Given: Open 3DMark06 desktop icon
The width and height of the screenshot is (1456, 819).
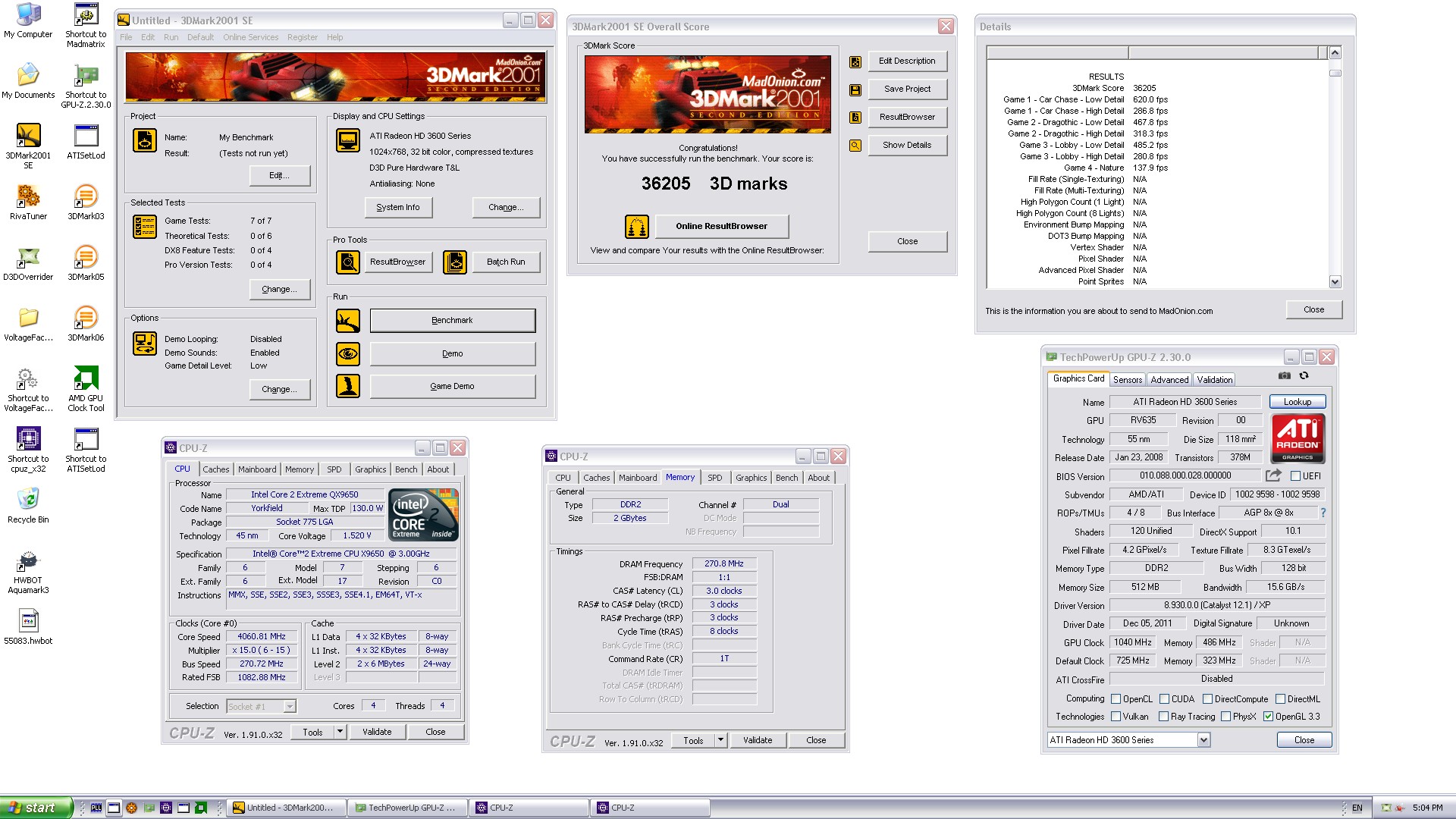Looking at the screenshot, I should (x=86, y=324).
